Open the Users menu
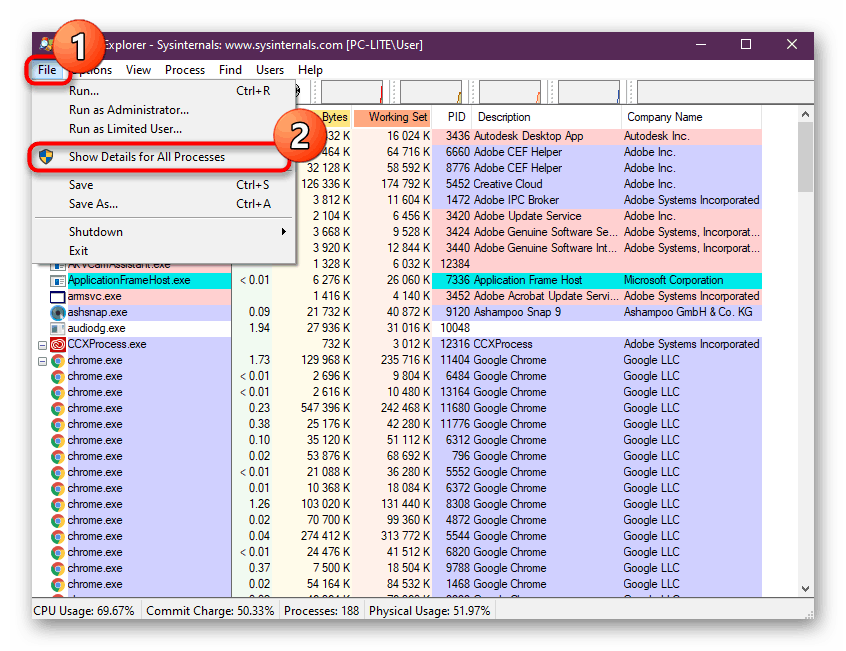 pos(270,70)
